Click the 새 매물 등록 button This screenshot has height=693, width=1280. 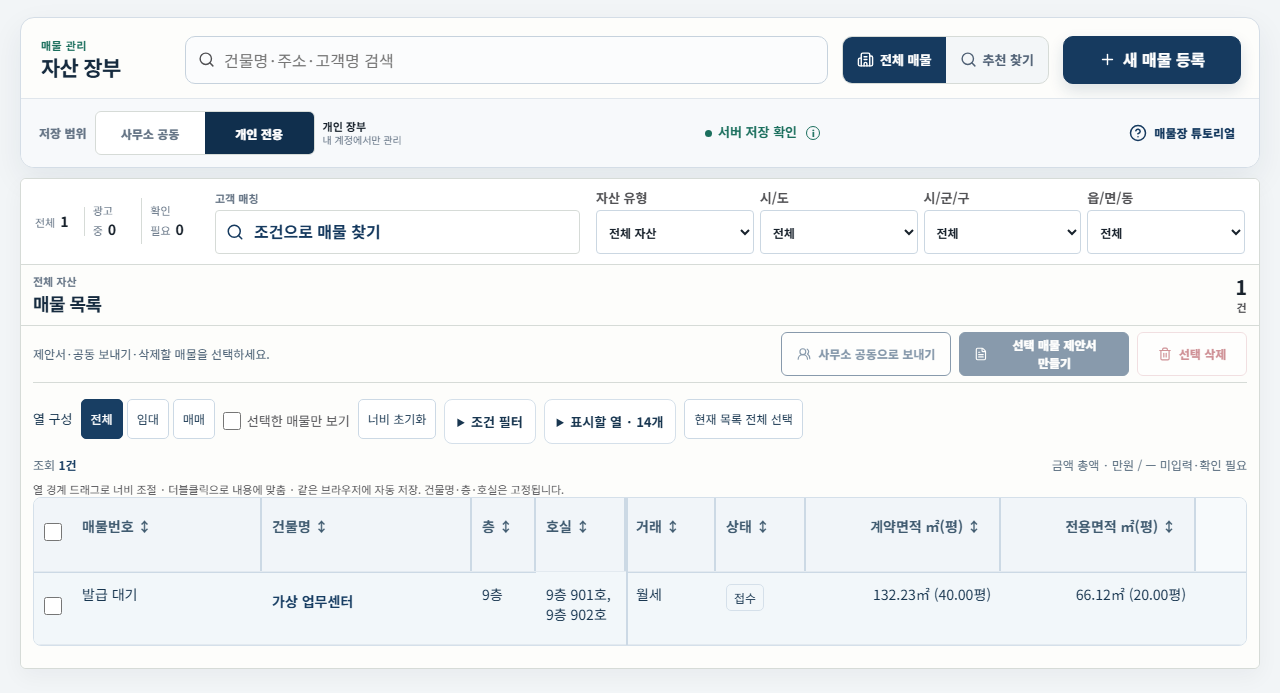click(1152, 60)
